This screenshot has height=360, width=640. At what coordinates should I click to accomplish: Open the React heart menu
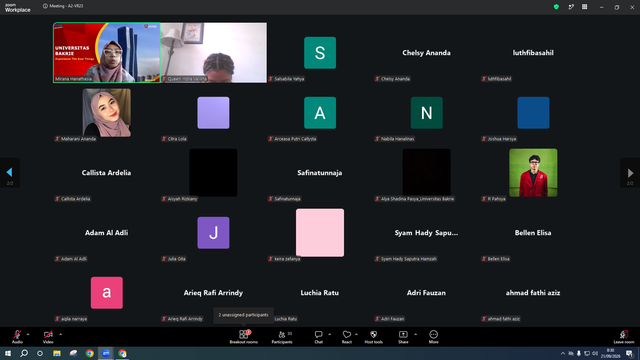347,337
